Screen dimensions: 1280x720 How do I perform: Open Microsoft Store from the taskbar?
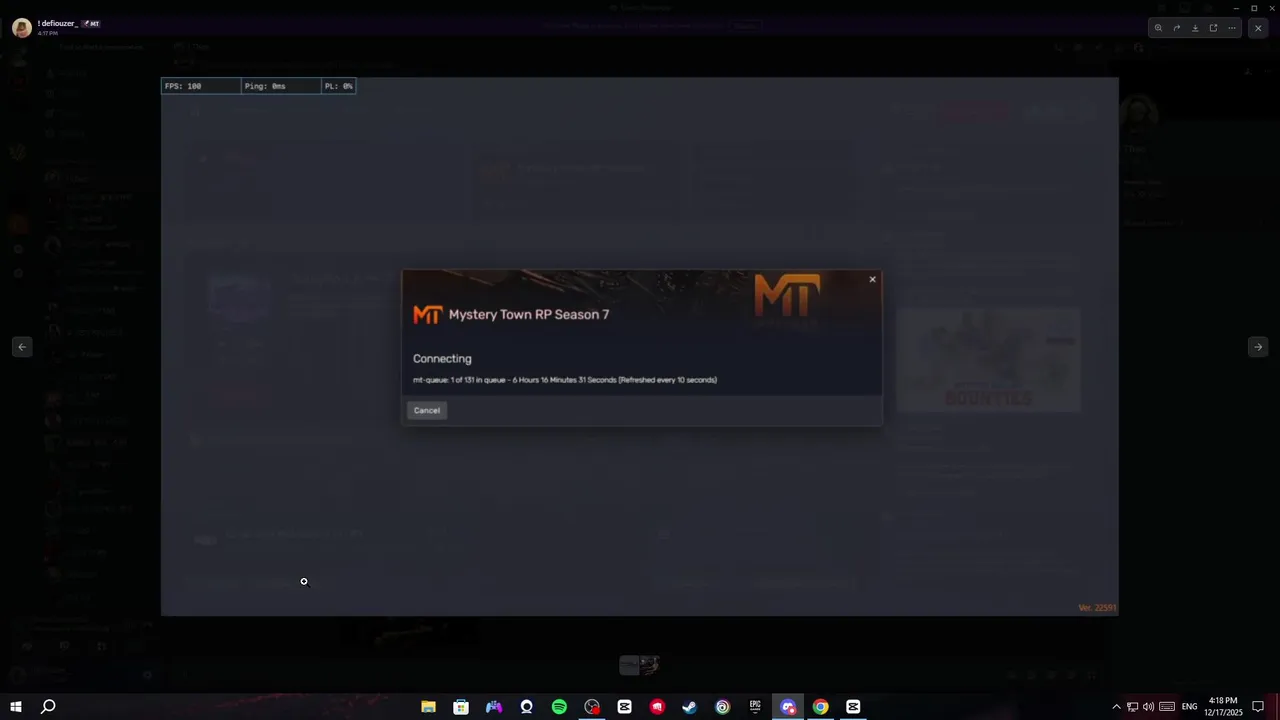pos(461,707)
